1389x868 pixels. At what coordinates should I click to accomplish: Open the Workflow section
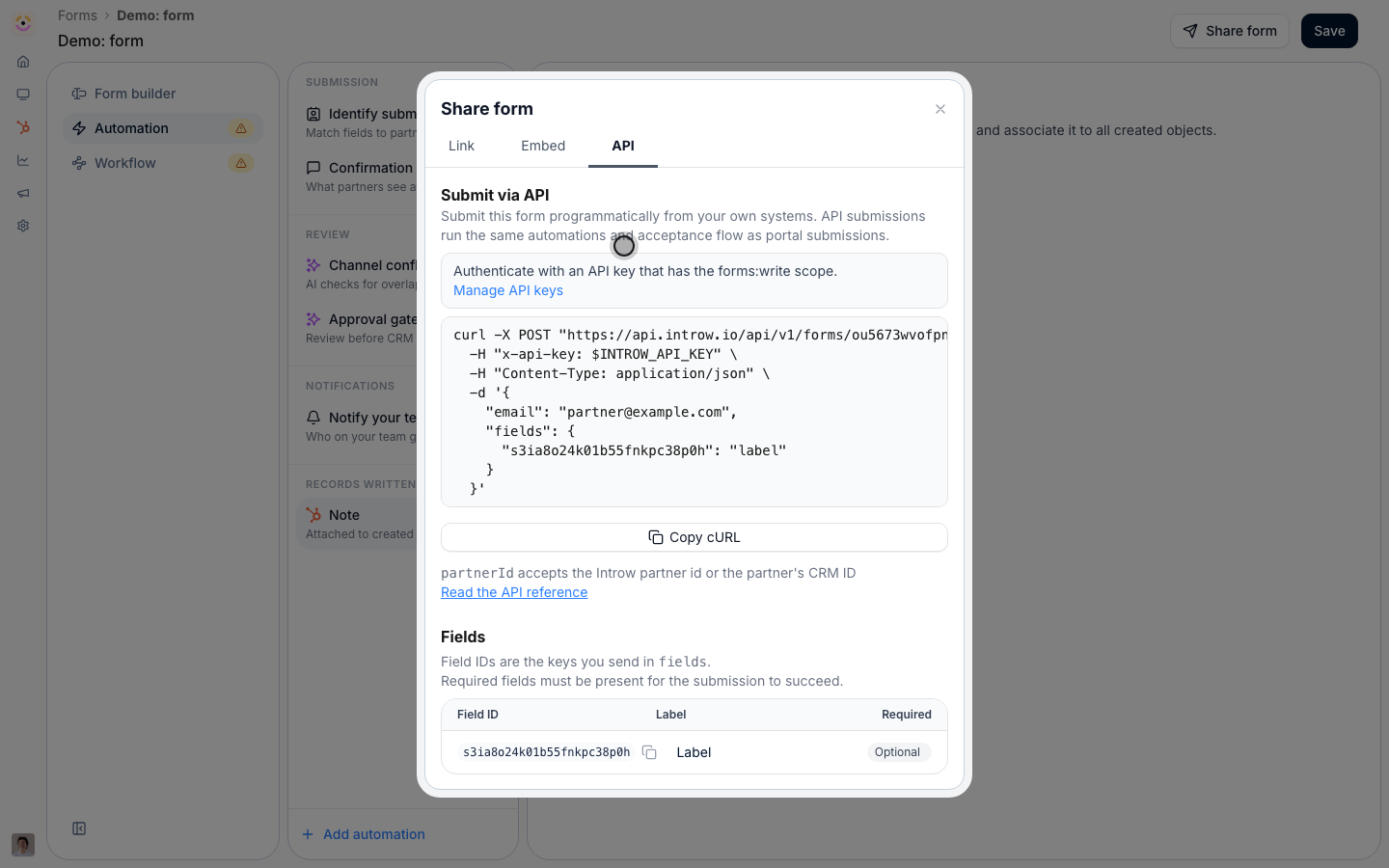(x=163, y=163)
